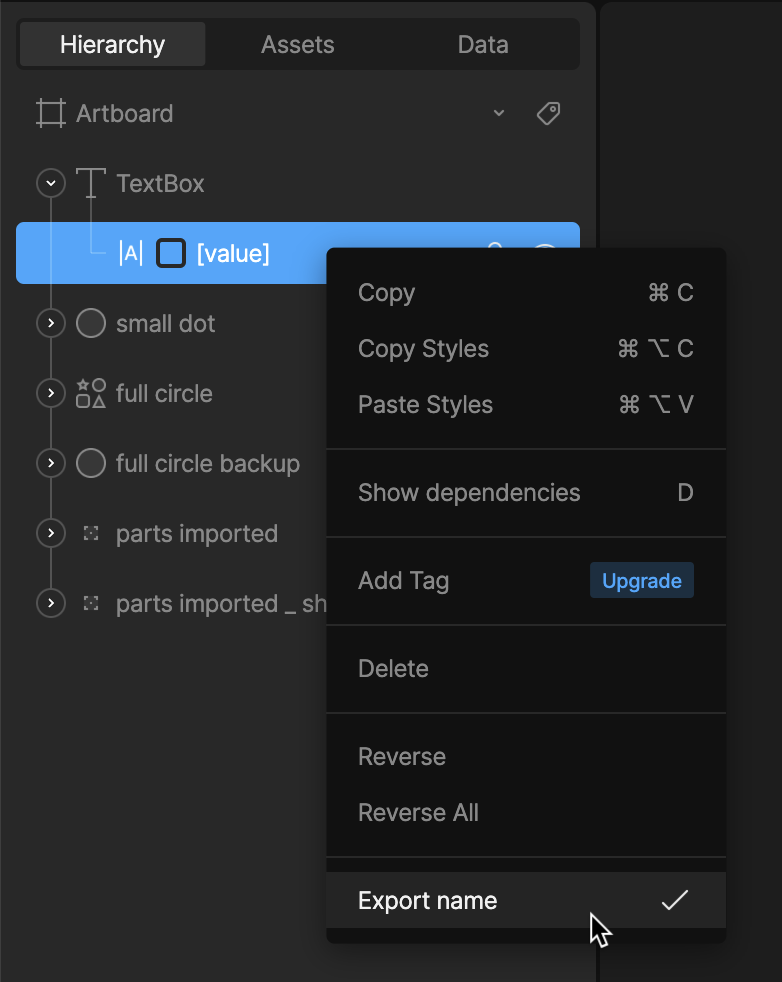This screenshot has width=782, height=982.
Task: Click the tag icon beside Artboard
Action: [x=548, y=114]
